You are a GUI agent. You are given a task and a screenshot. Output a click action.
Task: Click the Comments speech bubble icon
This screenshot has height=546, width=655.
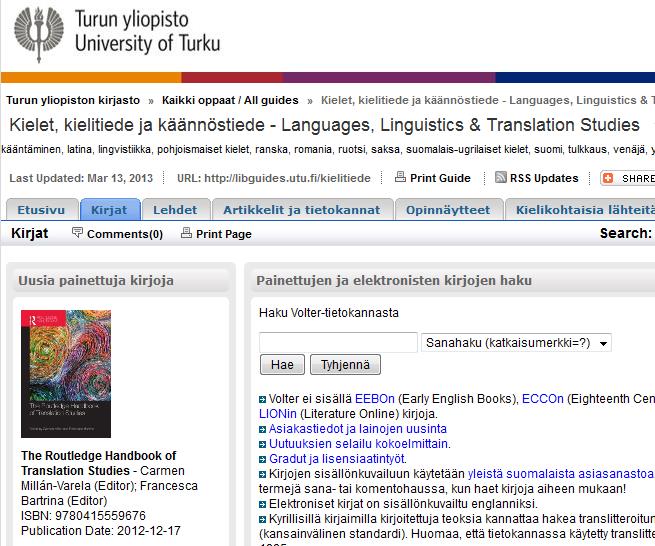point(77,232)
